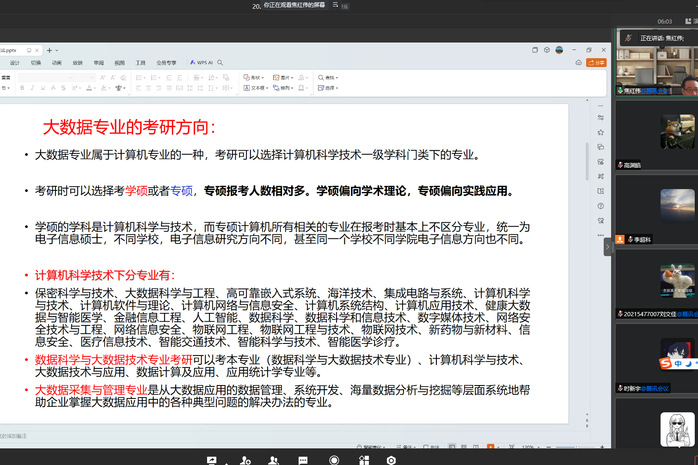Toggle underline formatting in ribbon
This screenshot has height=465, width=698.
43,88
